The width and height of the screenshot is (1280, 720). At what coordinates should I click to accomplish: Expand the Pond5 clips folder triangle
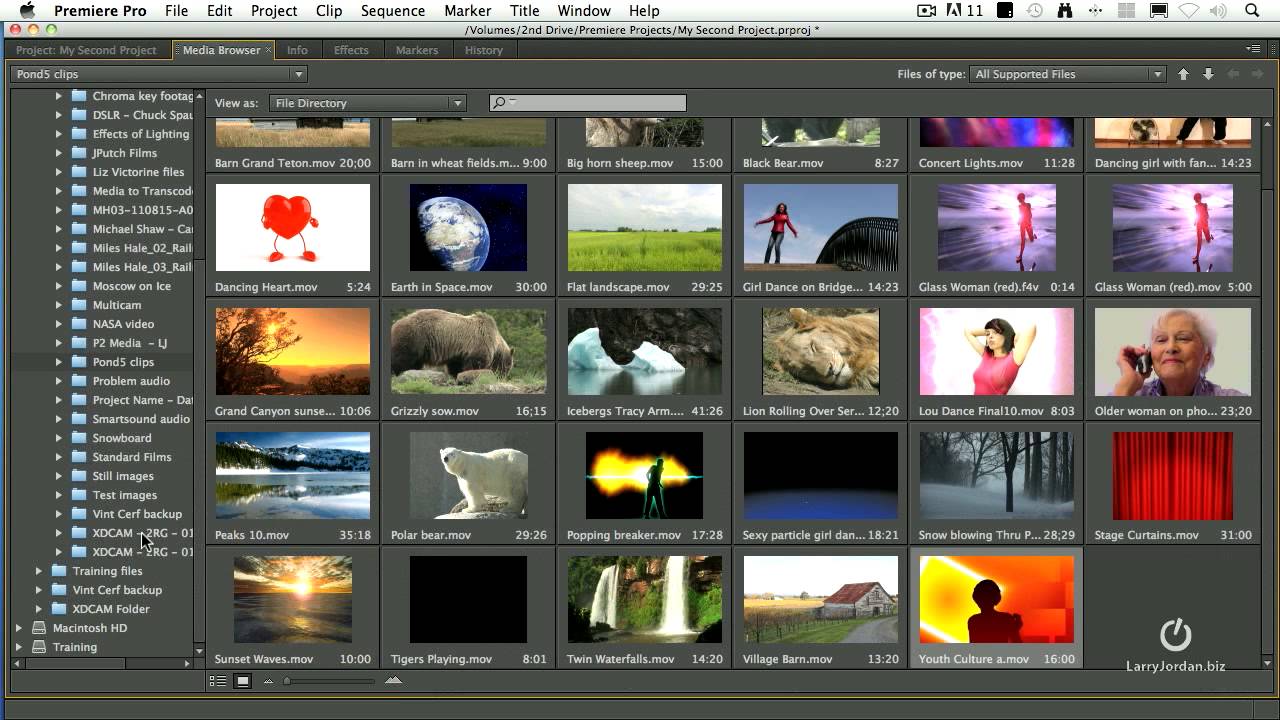click(58, 362)
